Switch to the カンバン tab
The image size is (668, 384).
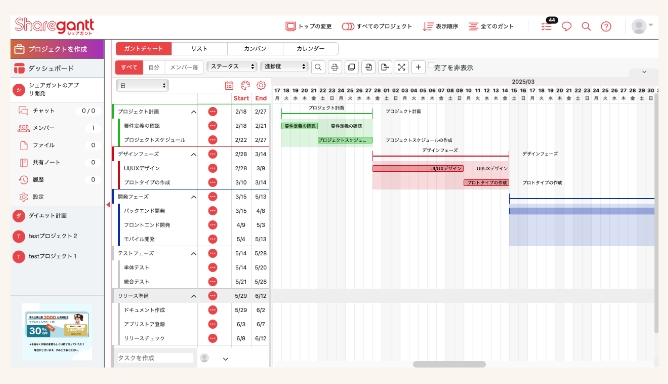click(x=255, y=49)
